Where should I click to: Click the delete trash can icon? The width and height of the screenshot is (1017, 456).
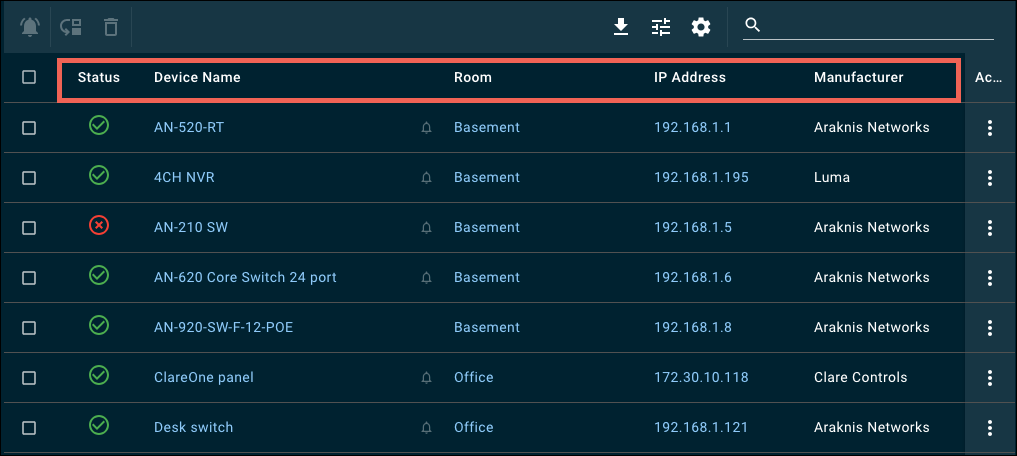(111, 27)
